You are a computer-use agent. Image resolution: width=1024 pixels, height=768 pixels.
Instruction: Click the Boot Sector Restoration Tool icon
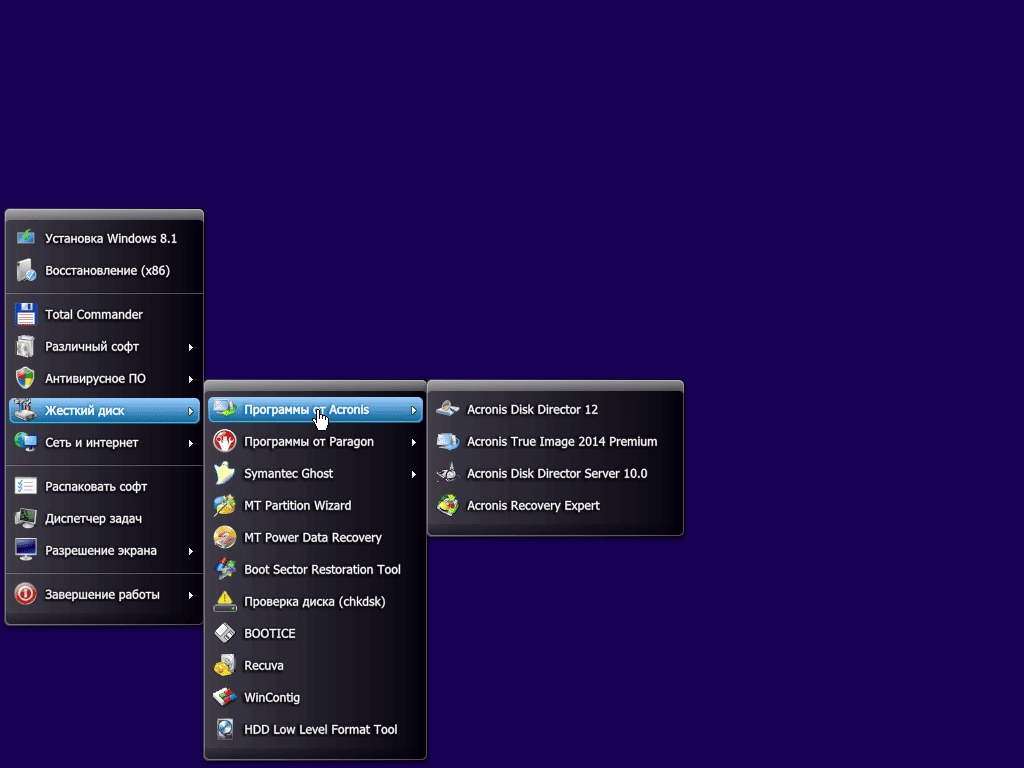(x=225, y=569)
